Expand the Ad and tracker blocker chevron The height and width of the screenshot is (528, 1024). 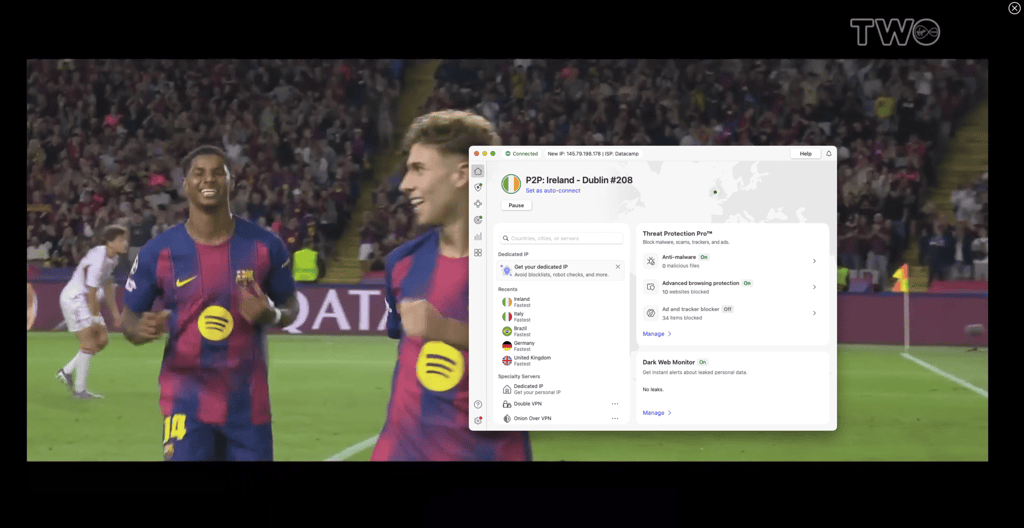click(814, 313)
